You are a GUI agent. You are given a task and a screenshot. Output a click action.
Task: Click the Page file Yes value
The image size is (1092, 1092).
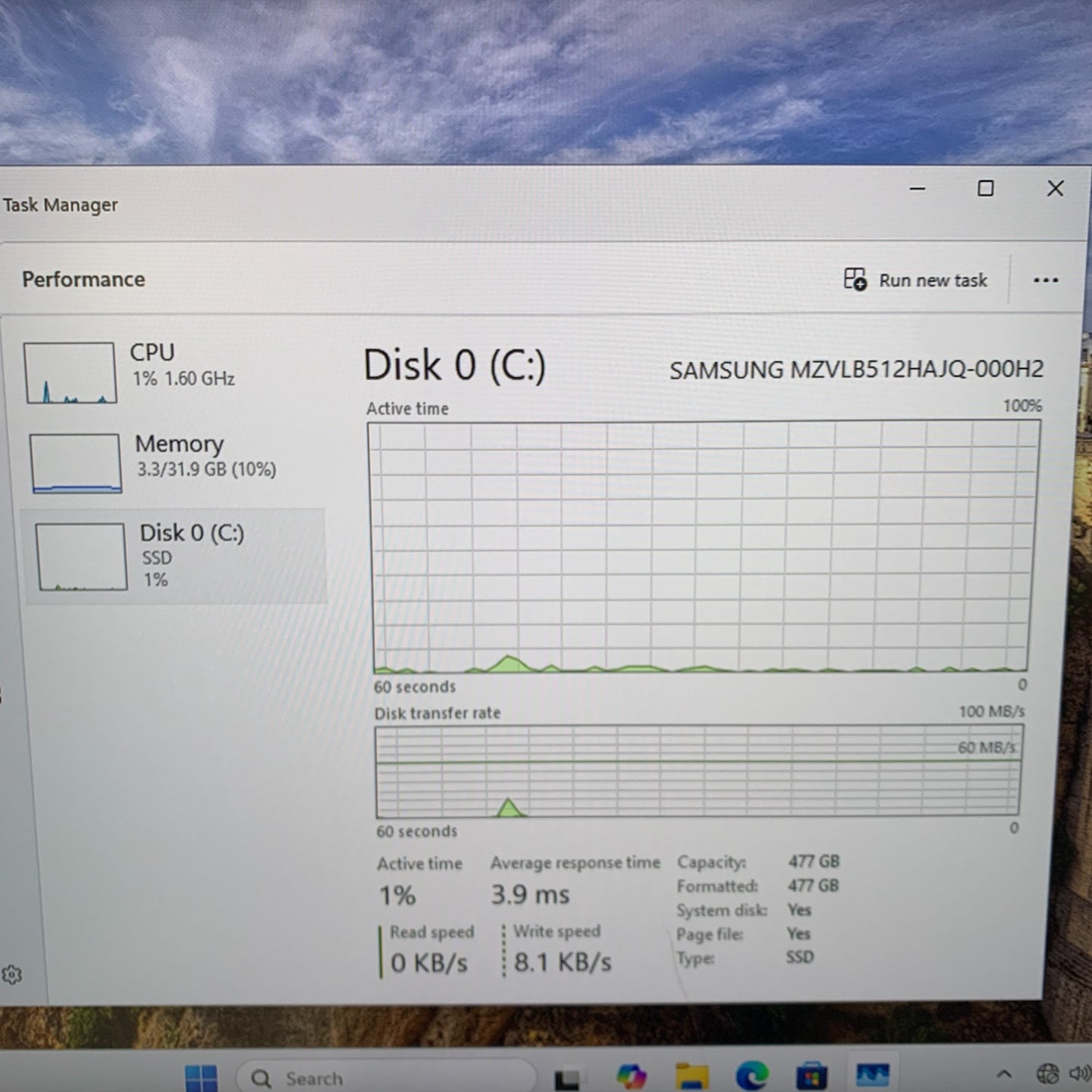click(798, 934)
